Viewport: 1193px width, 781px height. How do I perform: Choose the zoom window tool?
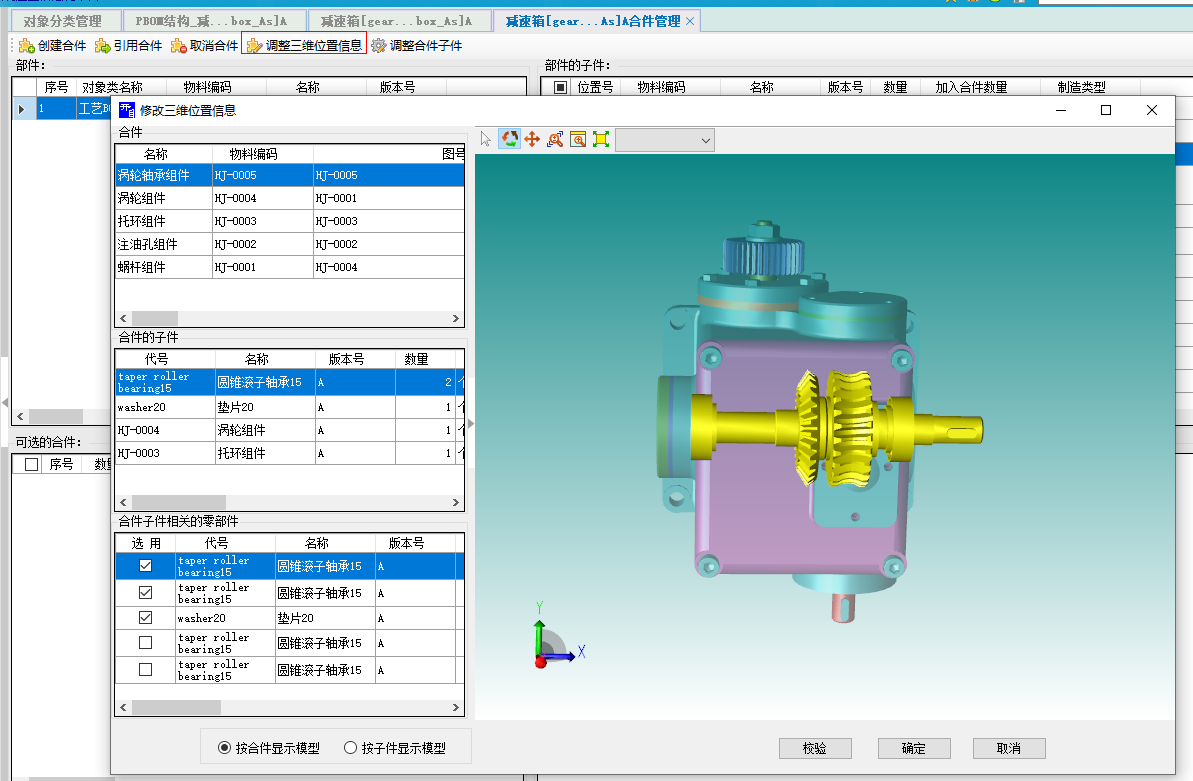pyautogui.click(x=578, y=140)
